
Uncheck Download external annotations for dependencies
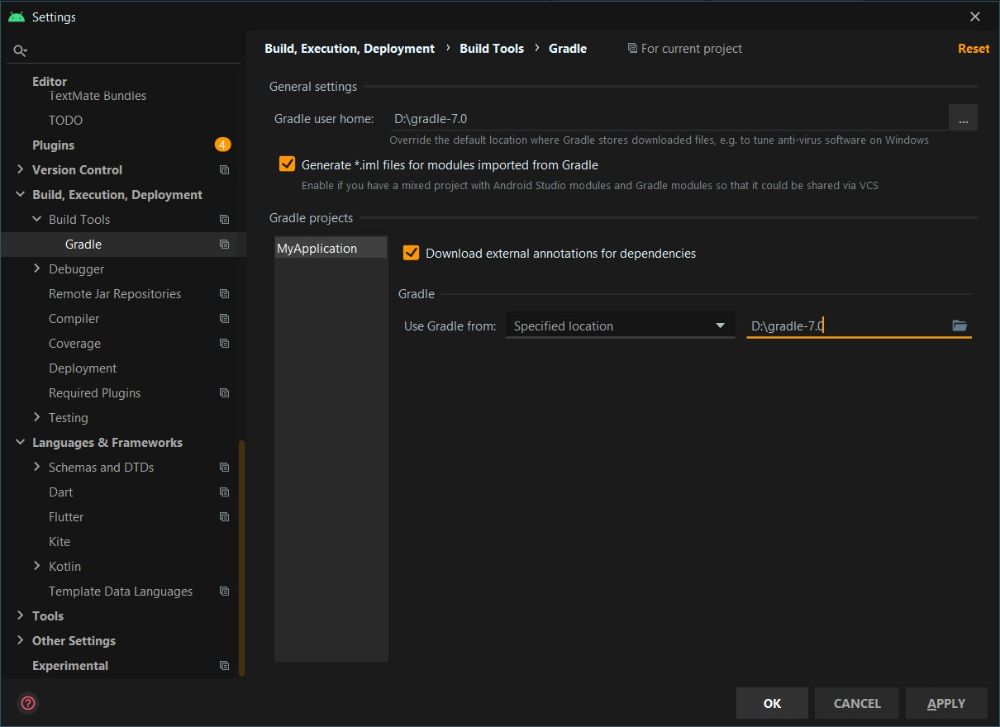coord(411,253)
